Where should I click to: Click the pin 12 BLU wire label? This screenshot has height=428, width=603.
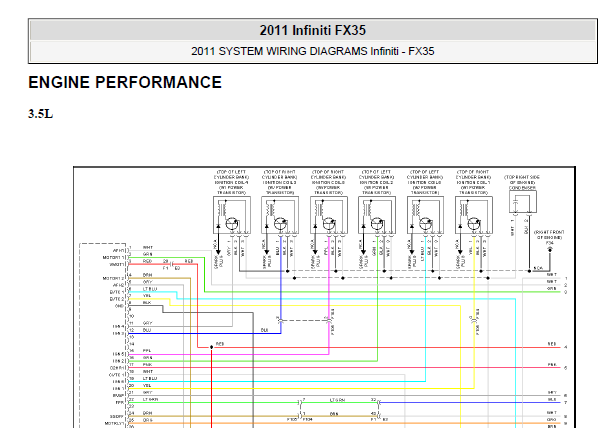(147, 330)
